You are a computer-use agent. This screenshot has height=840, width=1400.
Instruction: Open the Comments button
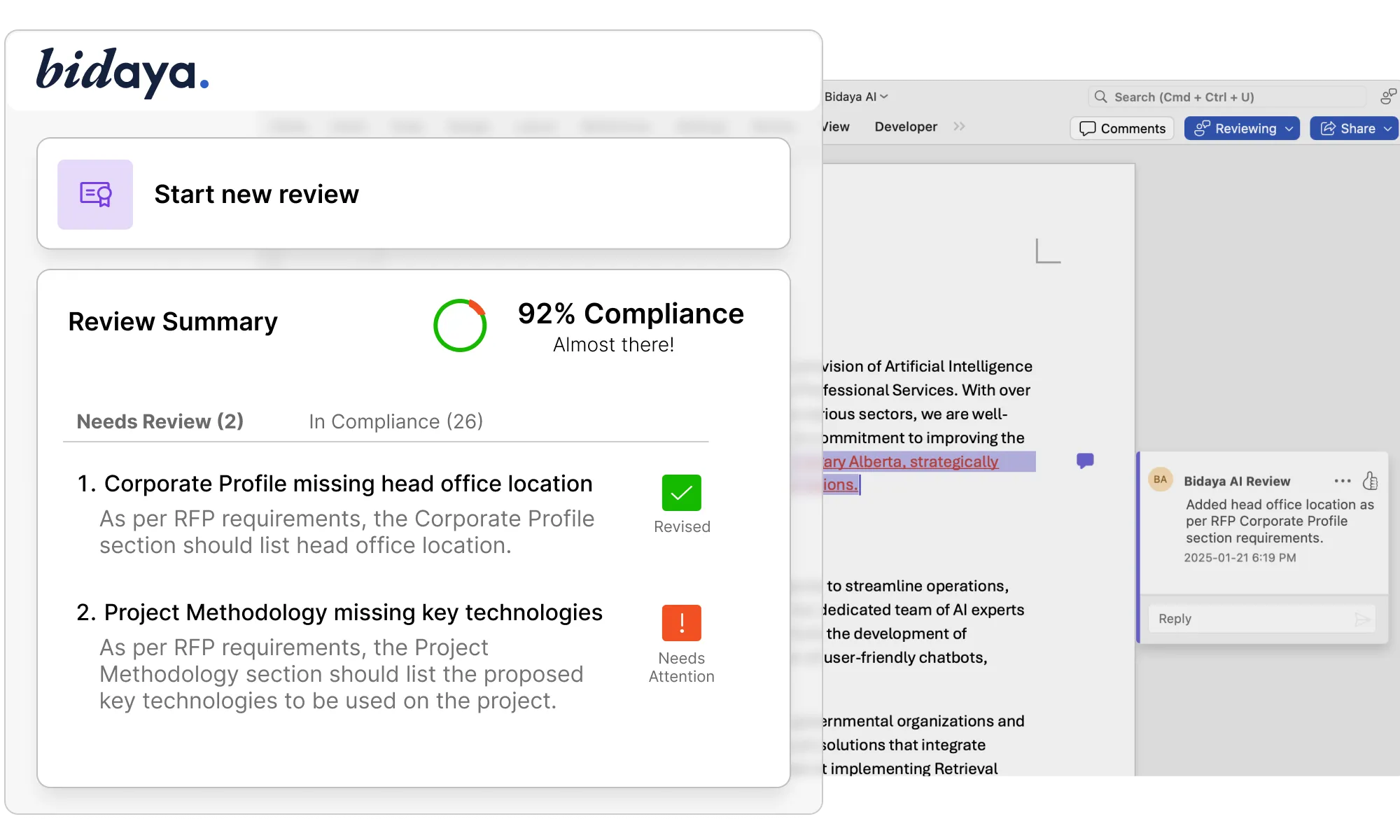click(x=1122, y=128)
